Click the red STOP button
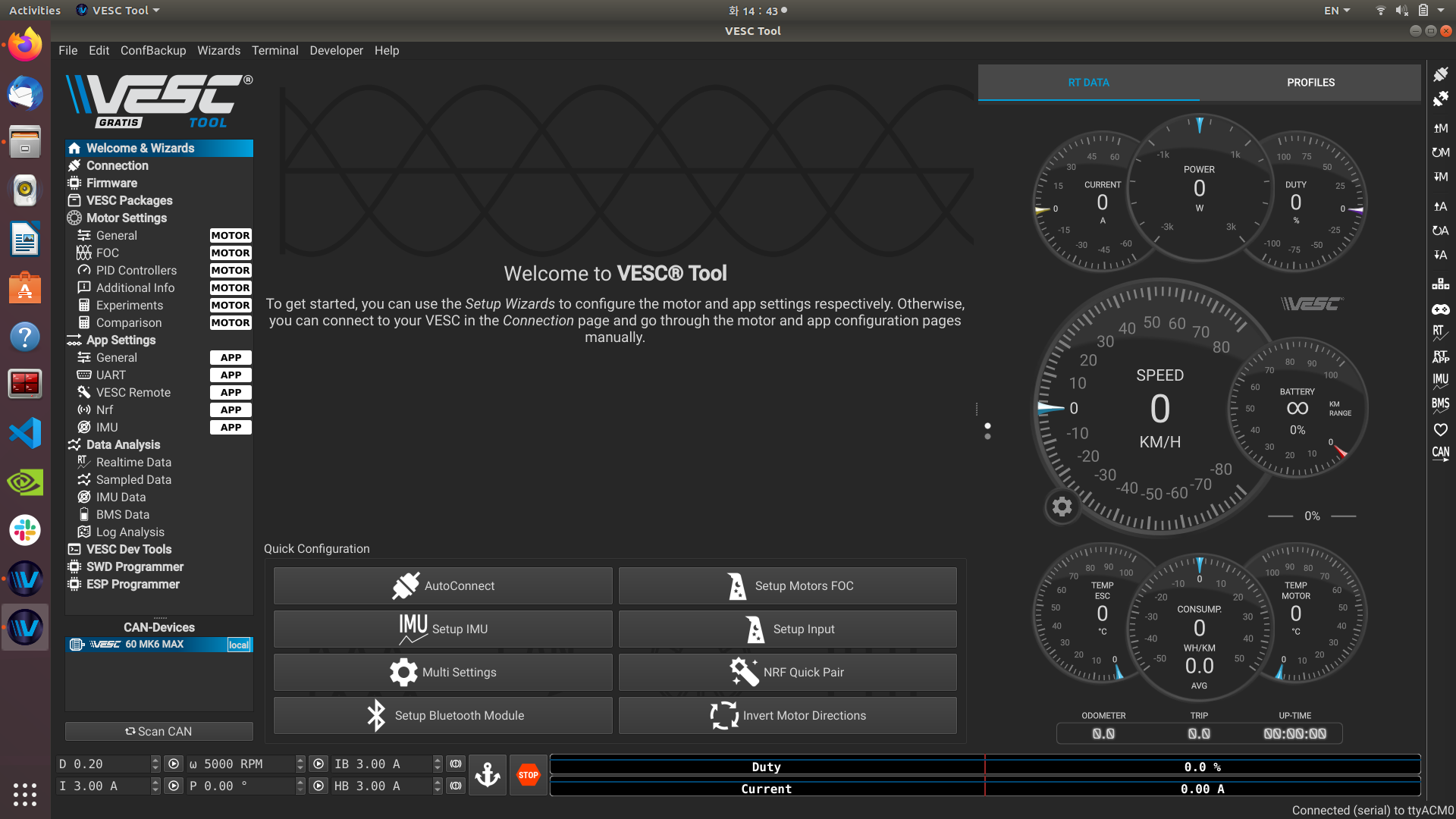 [529, 775]
